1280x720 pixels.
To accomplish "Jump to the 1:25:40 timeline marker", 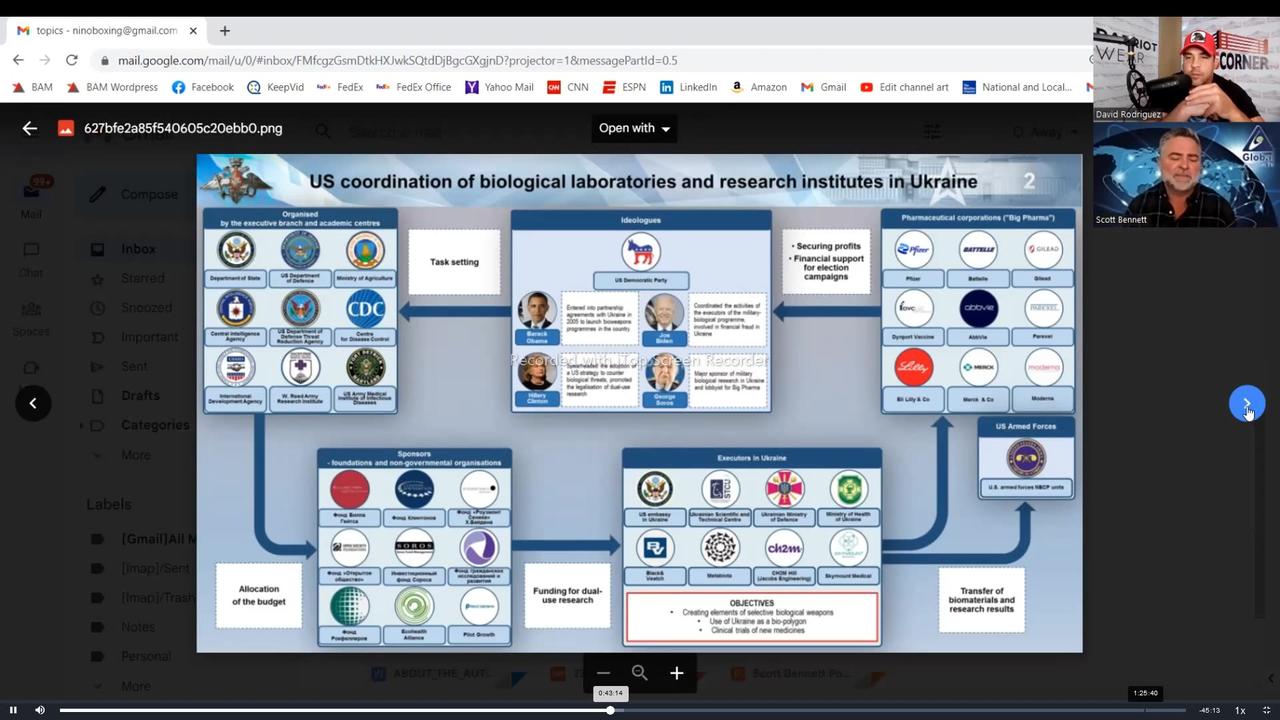I will [1145, 693].
